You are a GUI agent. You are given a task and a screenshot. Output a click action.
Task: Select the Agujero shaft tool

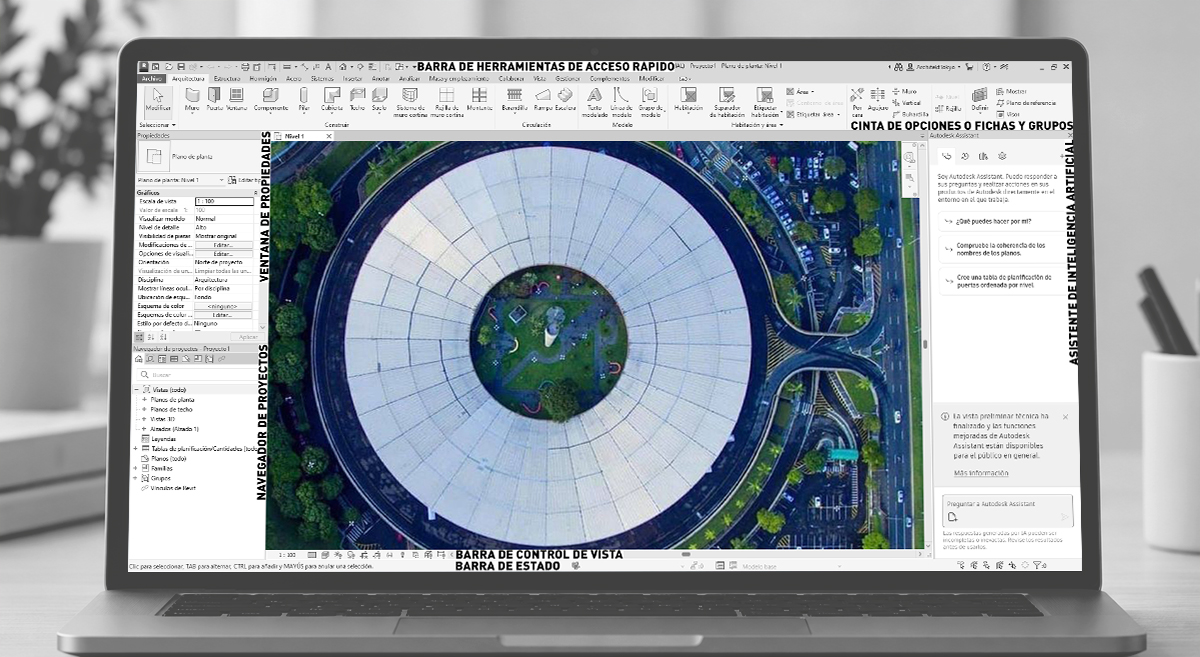(878, 101)
